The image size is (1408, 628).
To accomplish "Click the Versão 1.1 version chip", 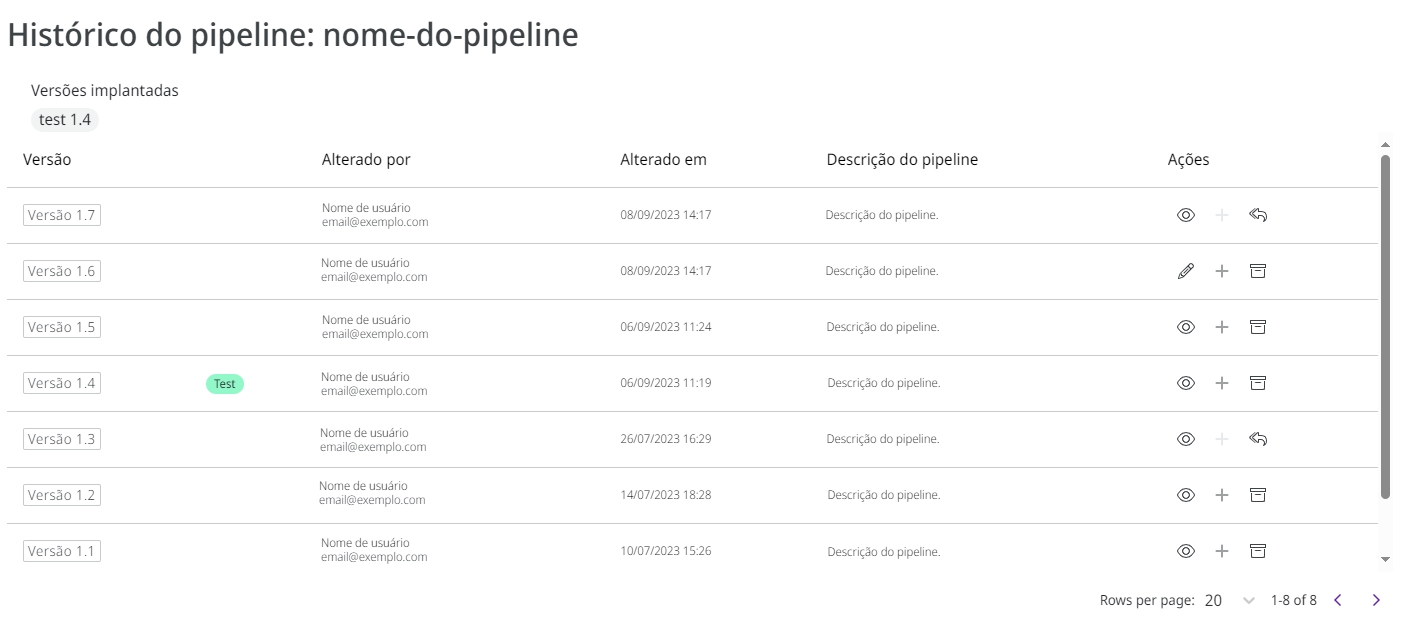I will pos(61,550).
